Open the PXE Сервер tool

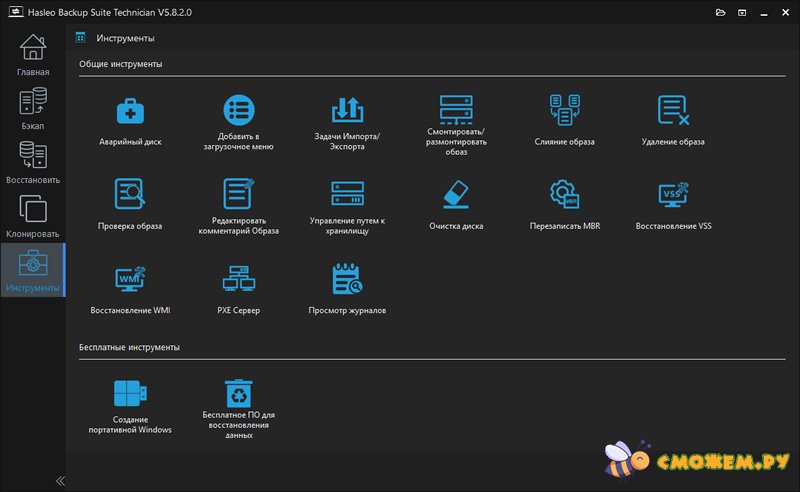click(x=239, y=278)
